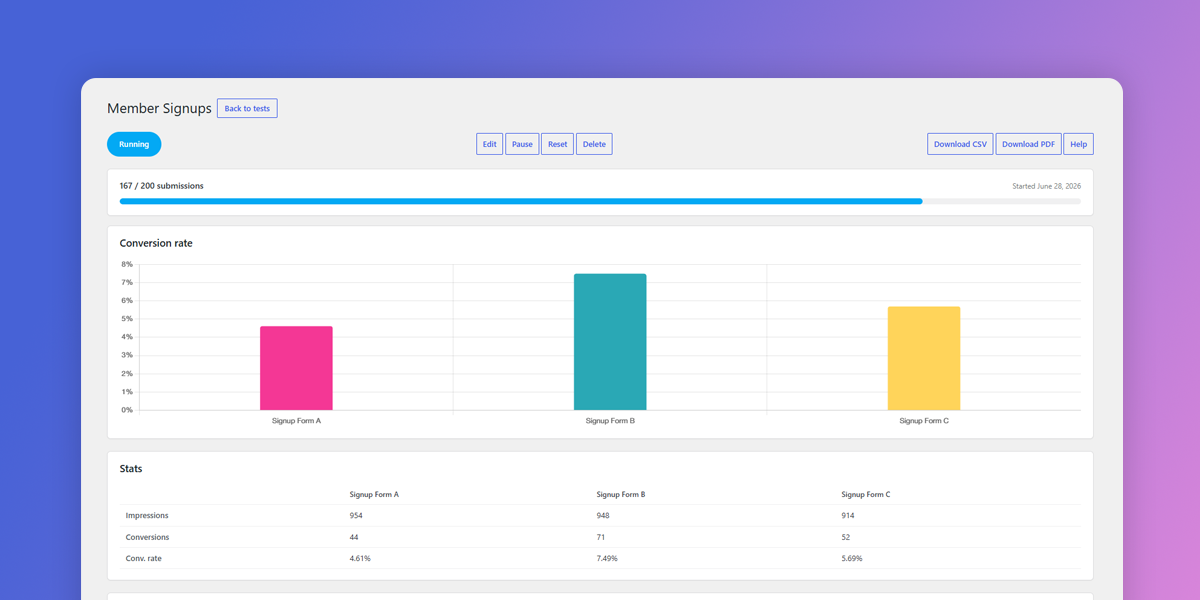Click the 948 impressions value
The image size is (1200, 600).
coord(603,516)
